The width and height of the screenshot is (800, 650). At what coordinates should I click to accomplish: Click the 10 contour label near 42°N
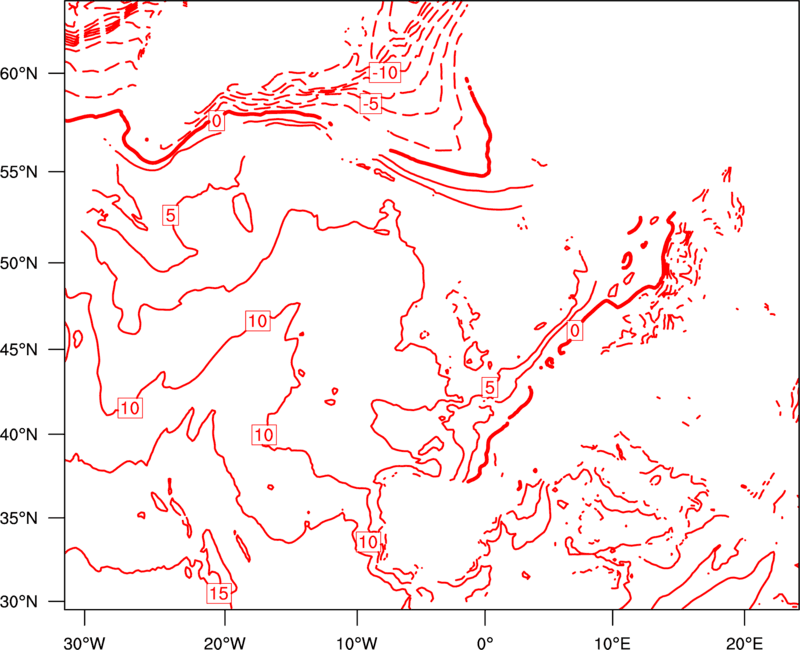pyautogui.click(x=130, y=408)
